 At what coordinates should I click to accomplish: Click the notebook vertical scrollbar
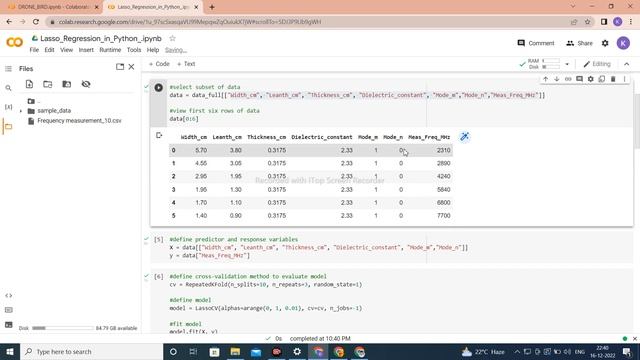pyautogui.click(x=637, y=121)
